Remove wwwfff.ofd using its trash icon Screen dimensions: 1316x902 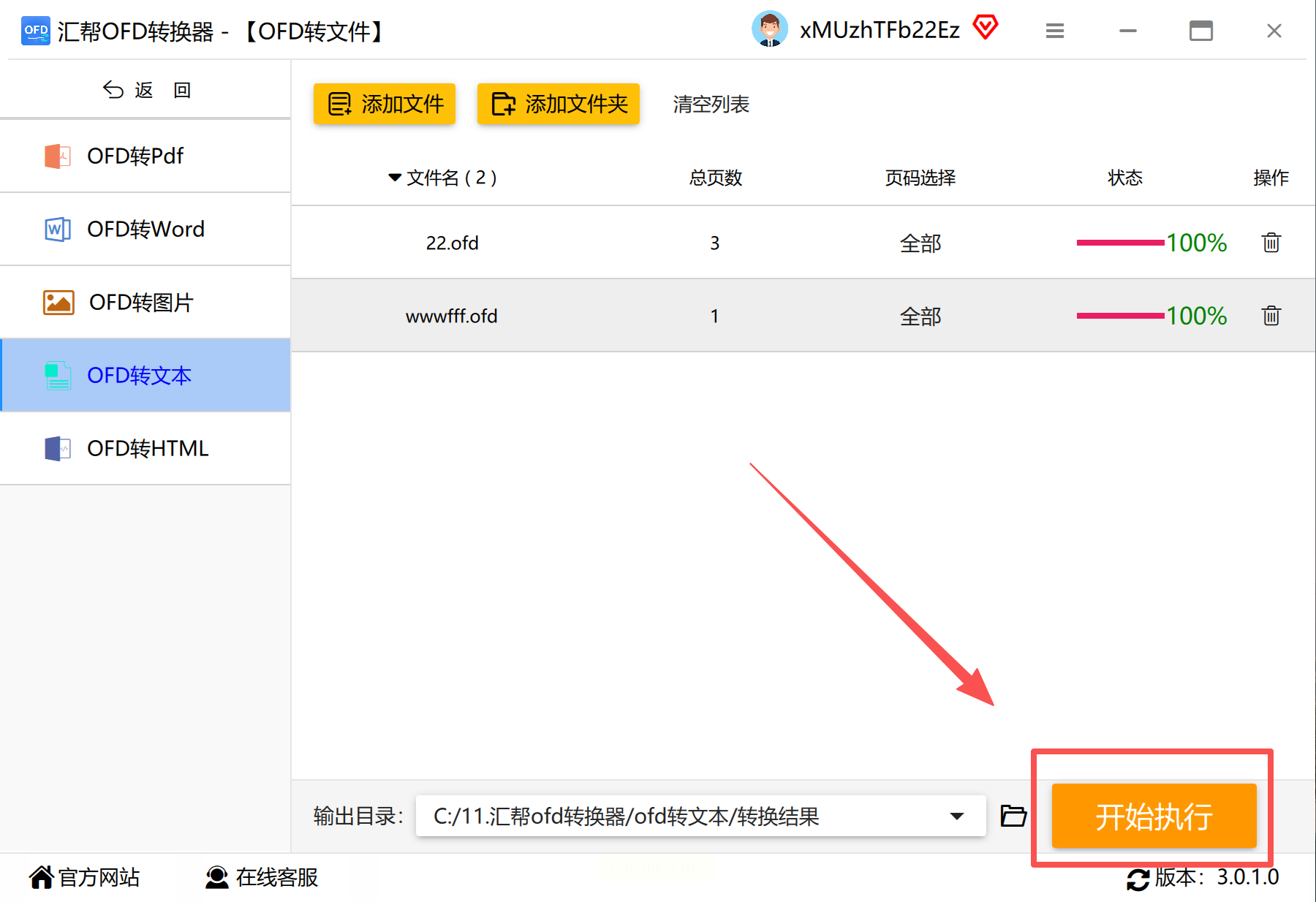[x=1271, y=316]
